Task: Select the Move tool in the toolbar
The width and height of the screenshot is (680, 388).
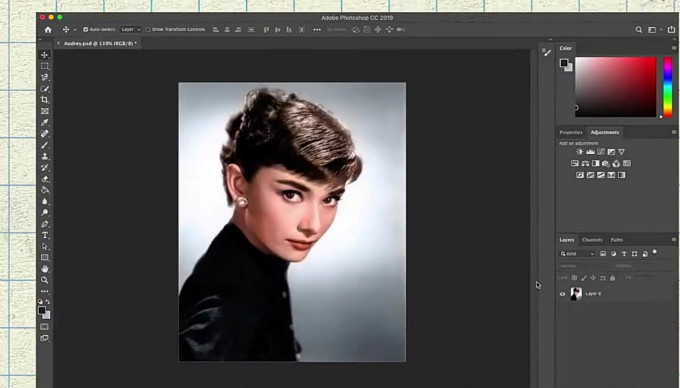Action: pyautogui.click(x=45, y=55)
